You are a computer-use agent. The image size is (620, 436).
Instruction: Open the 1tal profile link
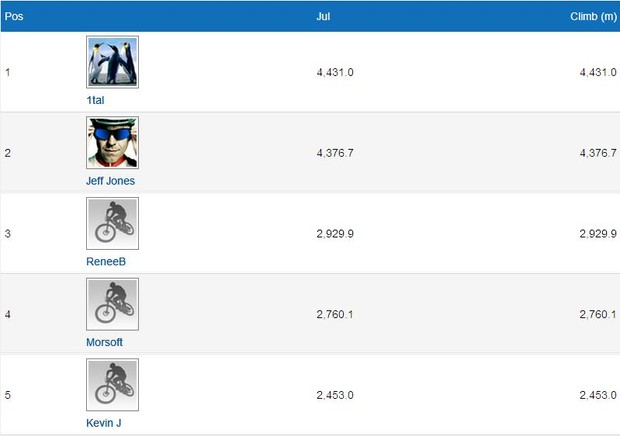(x=95, y=100)
